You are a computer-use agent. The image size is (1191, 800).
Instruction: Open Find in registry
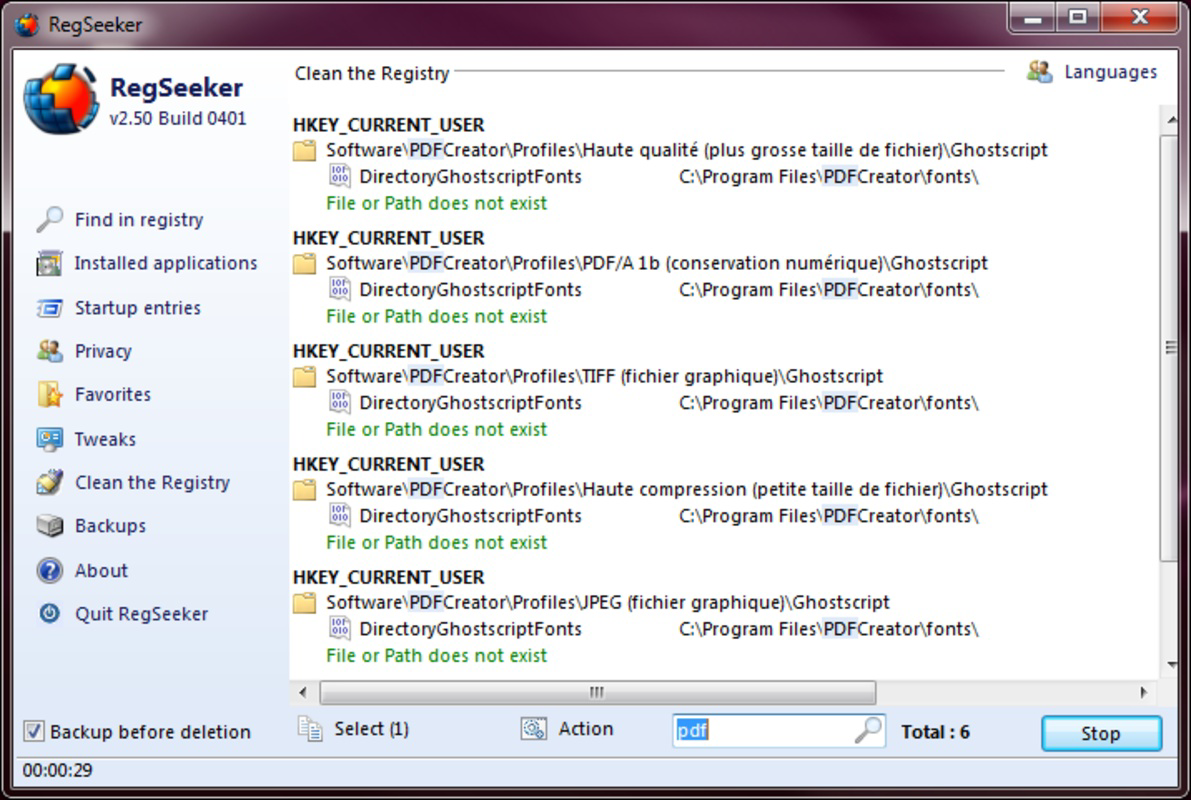(x=139, y=220)
